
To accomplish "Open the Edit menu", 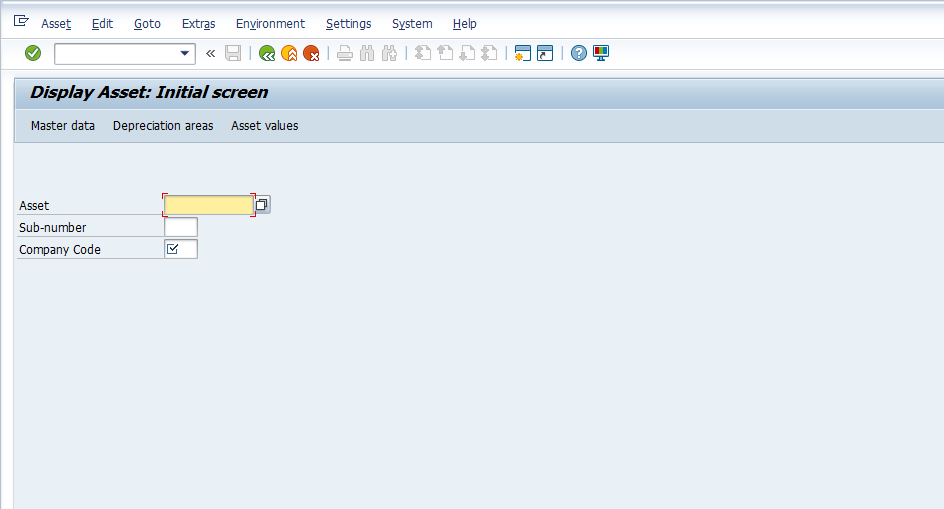I will (102, 23).
